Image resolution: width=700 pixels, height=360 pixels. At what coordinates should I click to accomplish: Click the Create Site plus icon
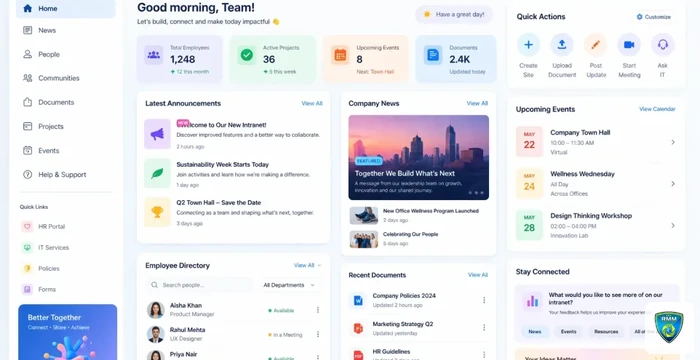tap(528, 45)
